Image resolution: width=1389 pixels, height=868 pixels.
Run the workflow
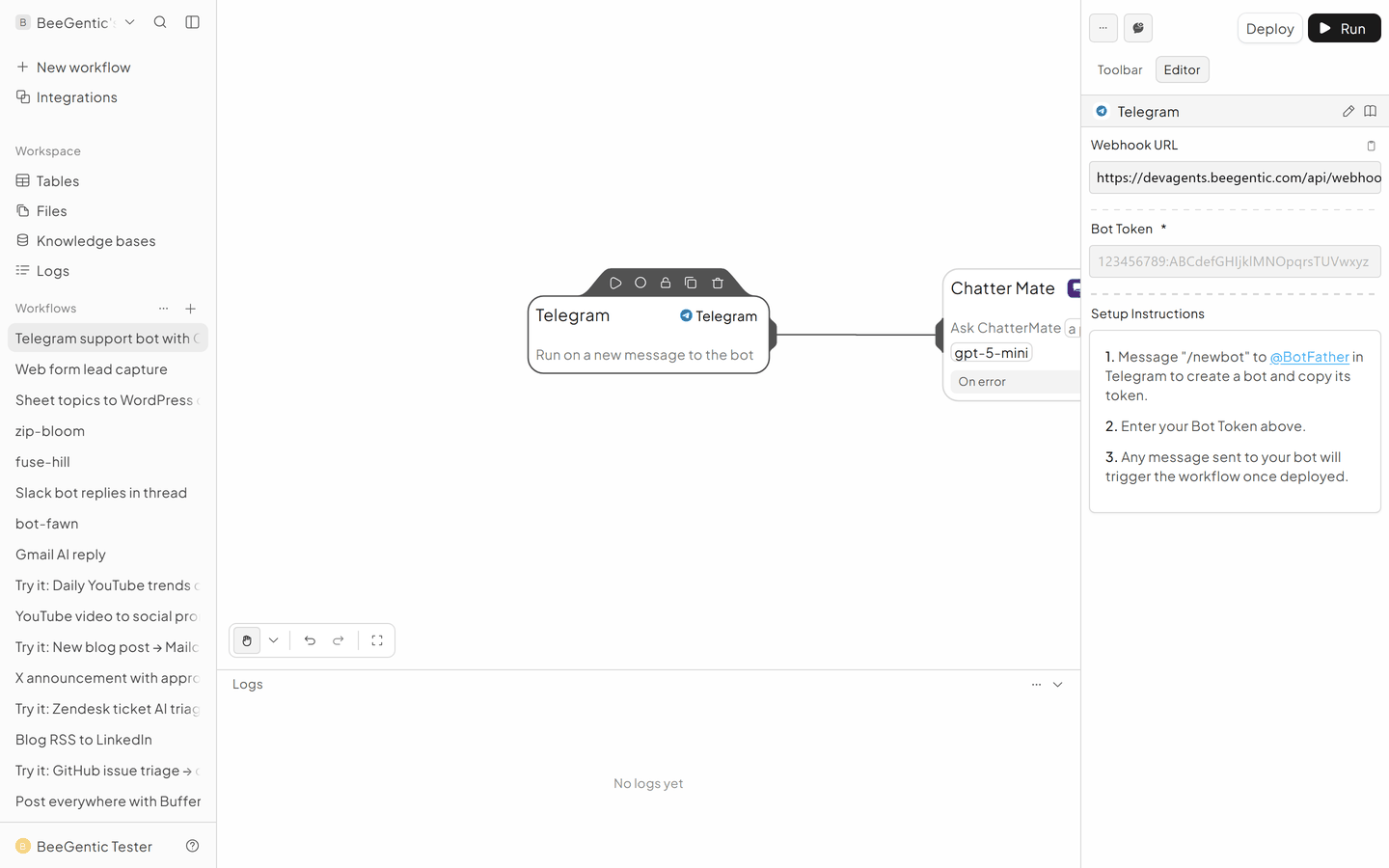(1344, 28)
